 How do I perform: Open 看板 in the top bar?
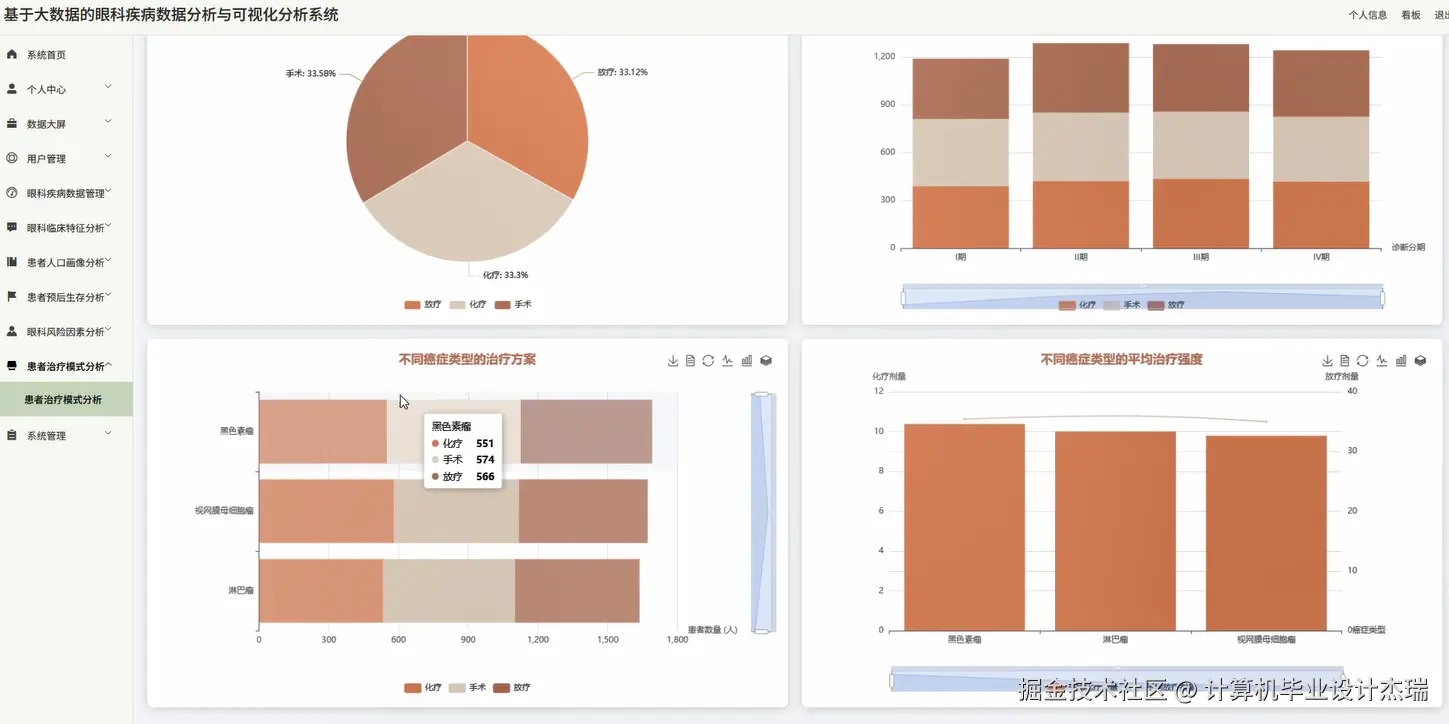pos(1411,15)
